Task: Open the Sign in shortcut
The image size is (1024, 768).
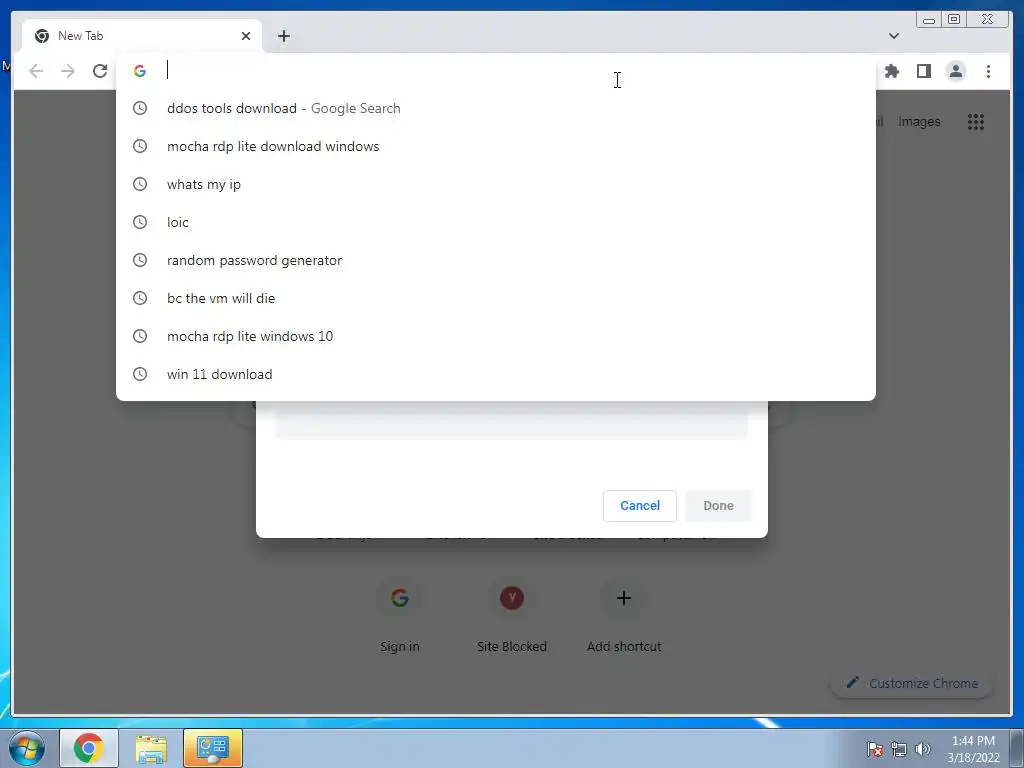Action: tap(400, 617)
